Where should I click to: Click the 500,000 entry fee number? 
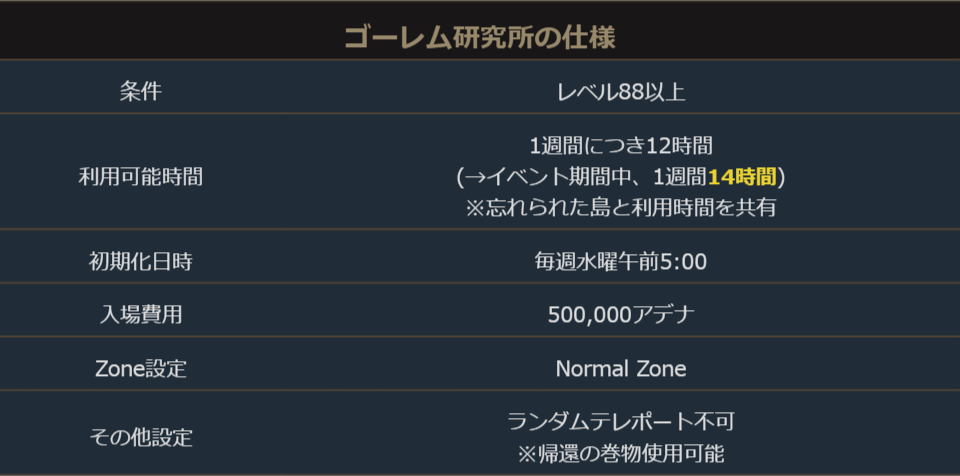(x=589, y=315)
